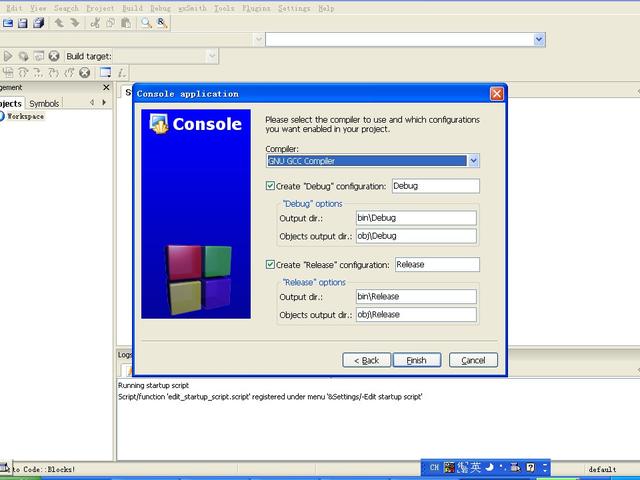
Task: Uncheck Create "Debug" configuration checkbox
Action: 270,186
